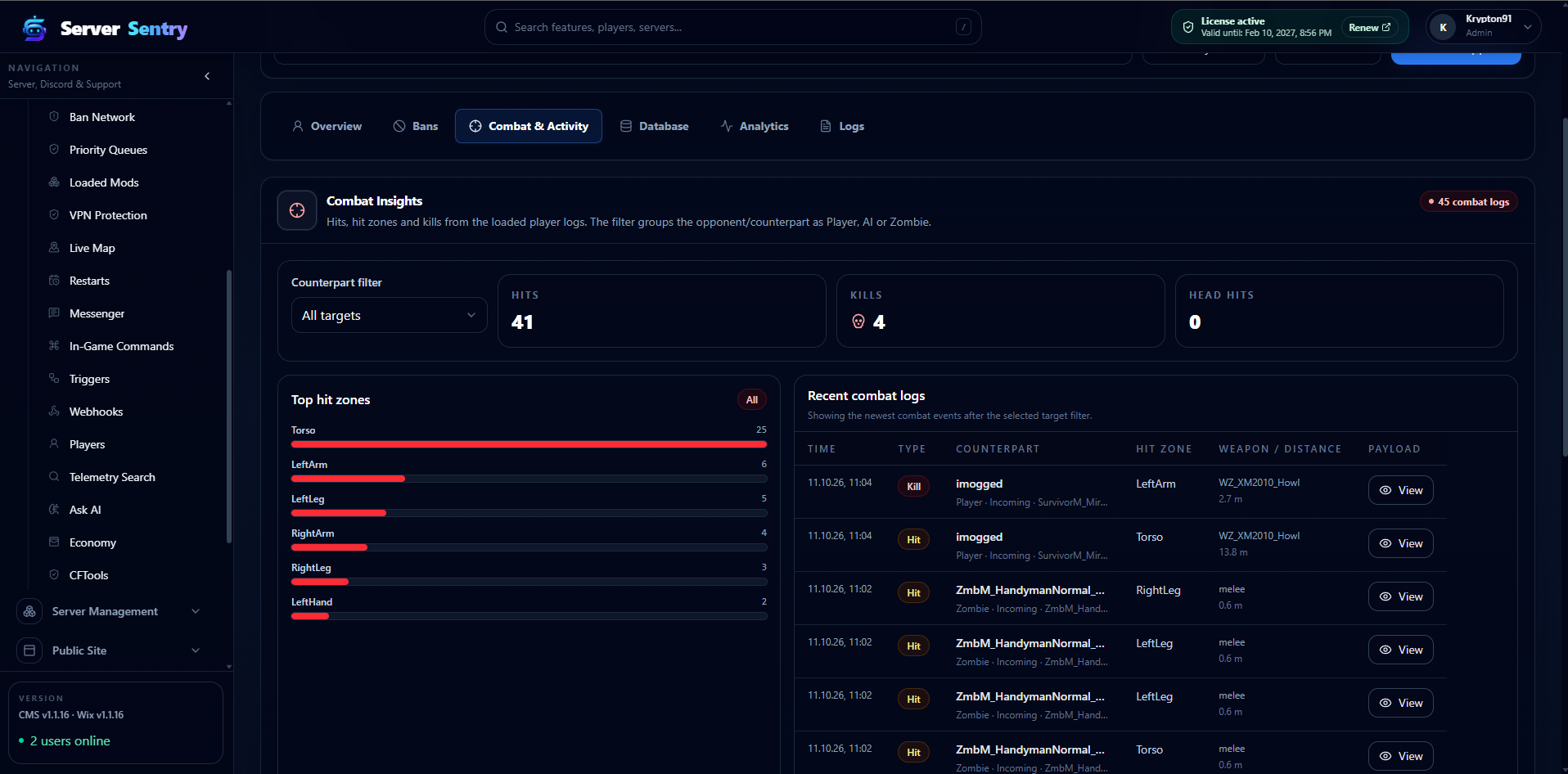Image resolution: width=1568 pixels, height=774 pixels.
Task: Open Krypton91 account menu
Action: pyautogui.click(x=1484, y=27)
